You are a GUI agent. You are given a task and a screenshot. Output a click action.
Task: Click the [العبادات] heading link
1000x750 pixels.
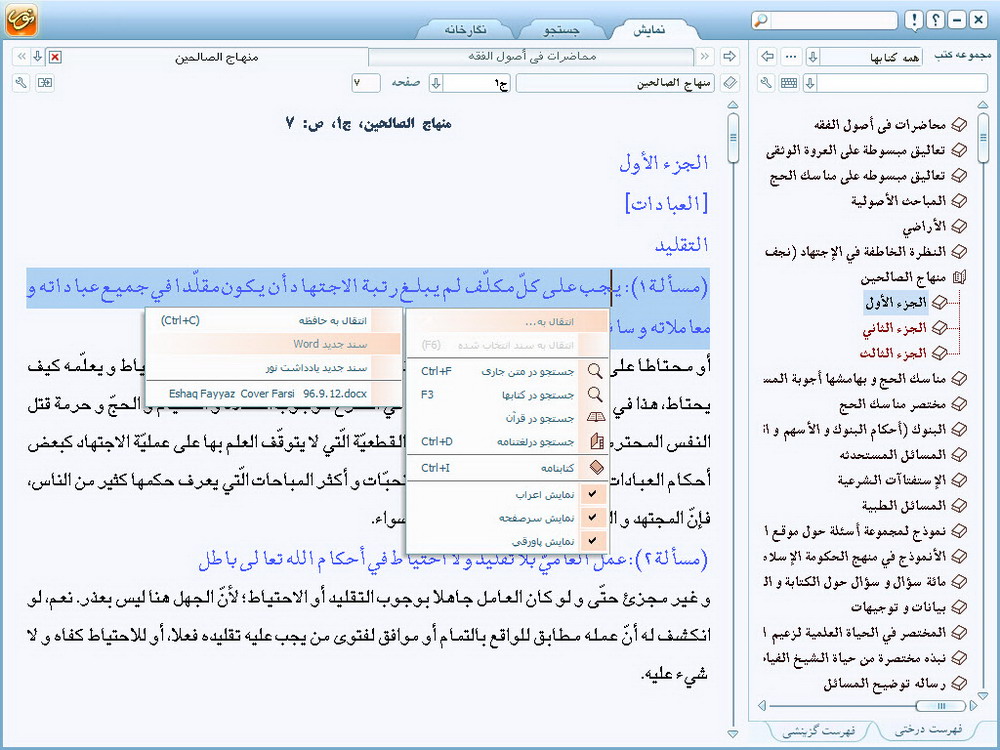(x=666, y=203)
